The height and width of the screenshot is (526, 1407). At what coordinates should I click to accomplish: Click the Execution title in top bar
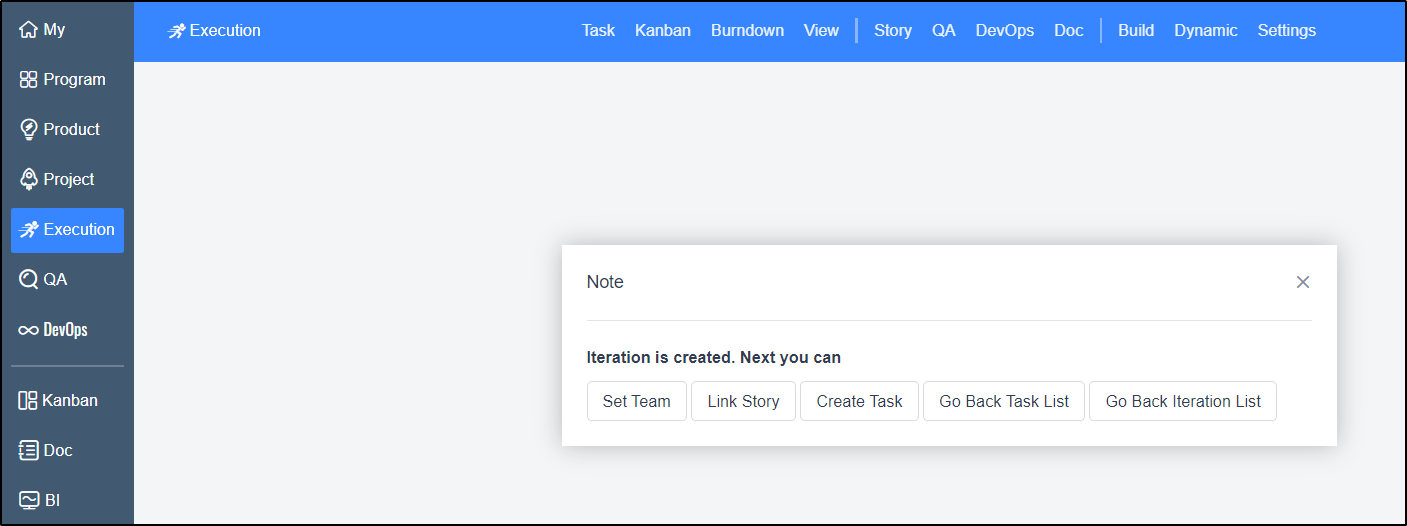(225, 31)
